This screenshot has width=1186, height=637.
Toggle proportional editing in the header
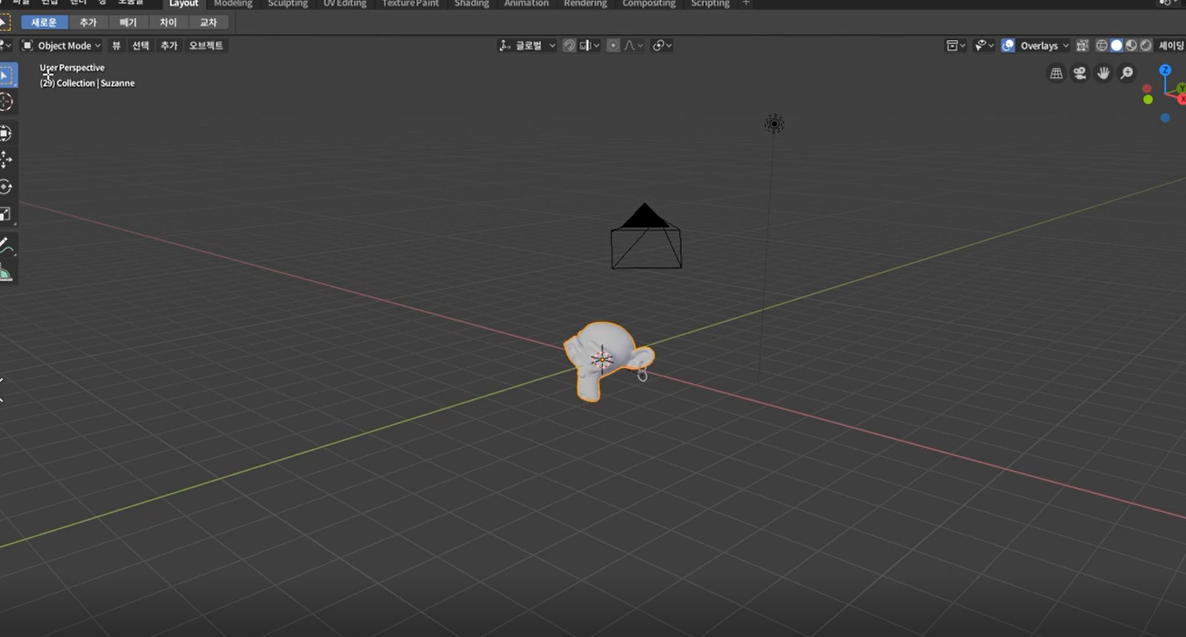pyautogui.click(x=613, y=45)
